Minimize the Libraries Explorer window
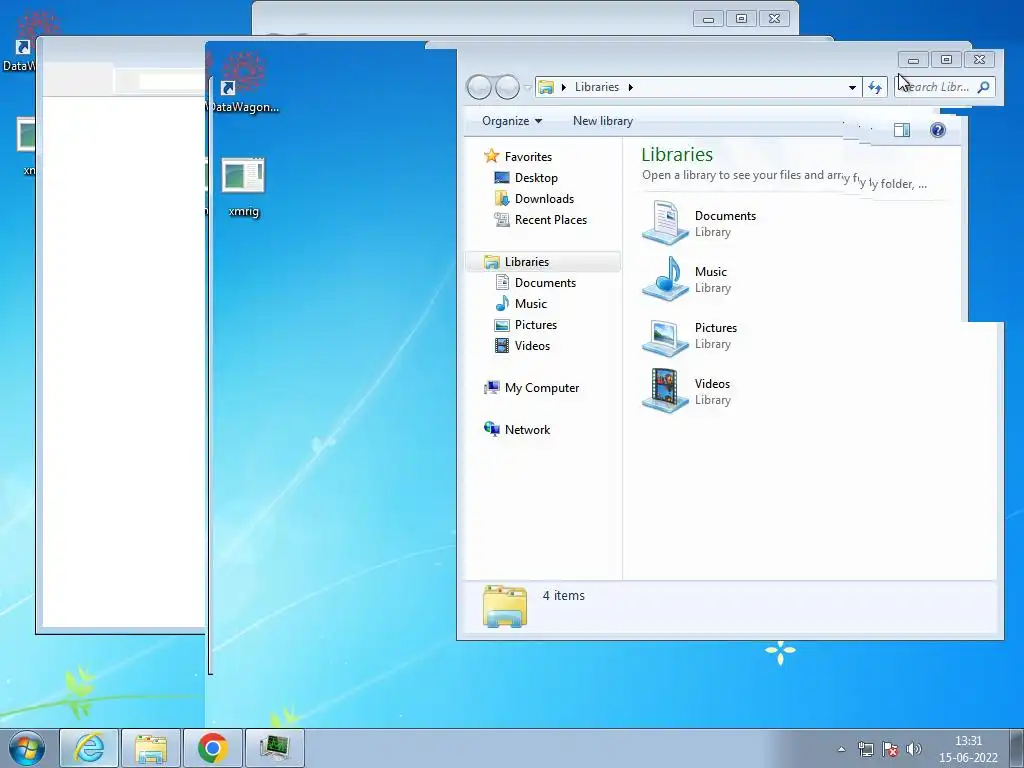1024x768 pixels. tap(914, 60)
